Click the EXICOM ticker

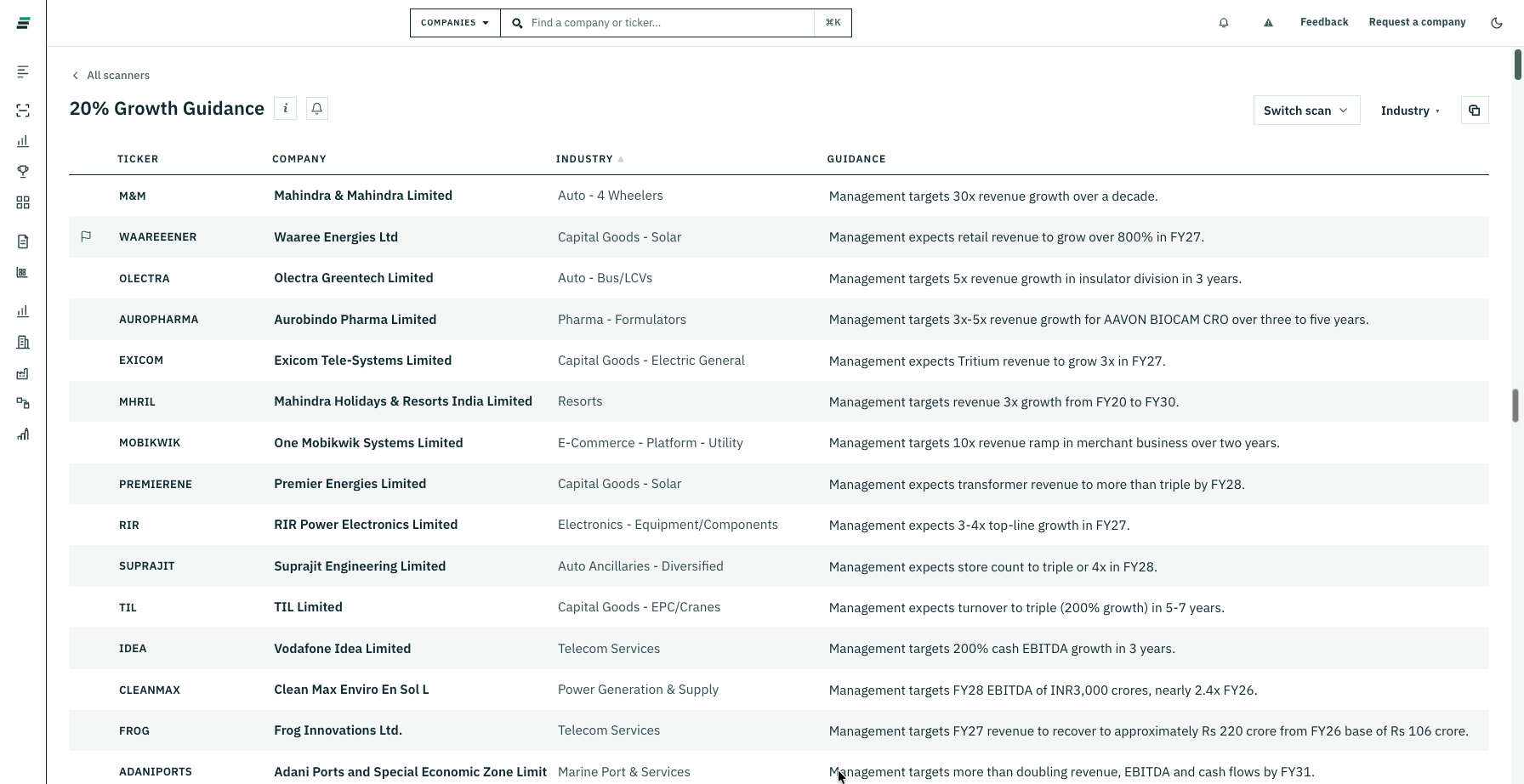pos(141,361)
